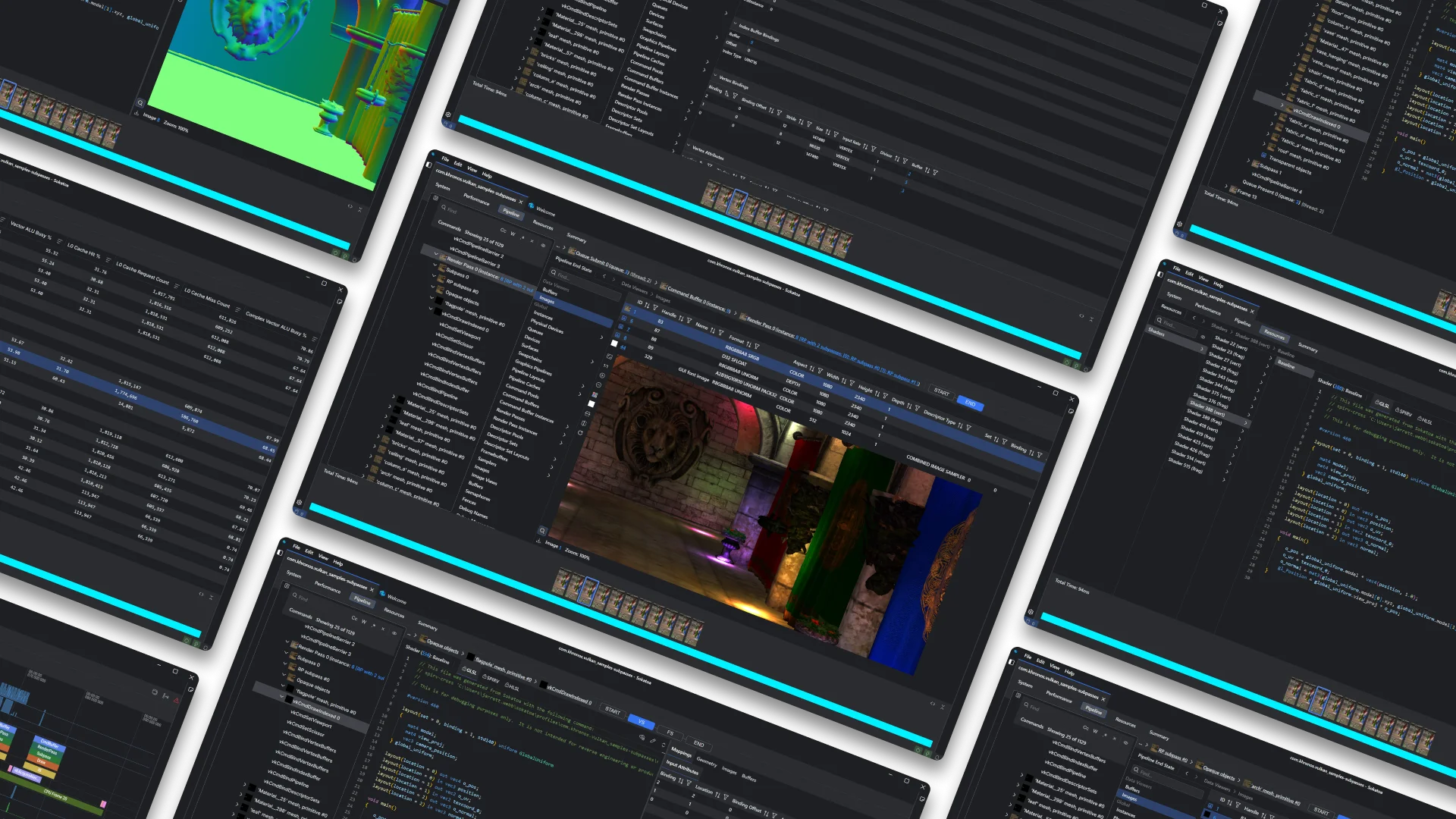Screen dimensions: 1456x819
Task: Click the VS stage button in the shader-code window
Action: [641, 721]
